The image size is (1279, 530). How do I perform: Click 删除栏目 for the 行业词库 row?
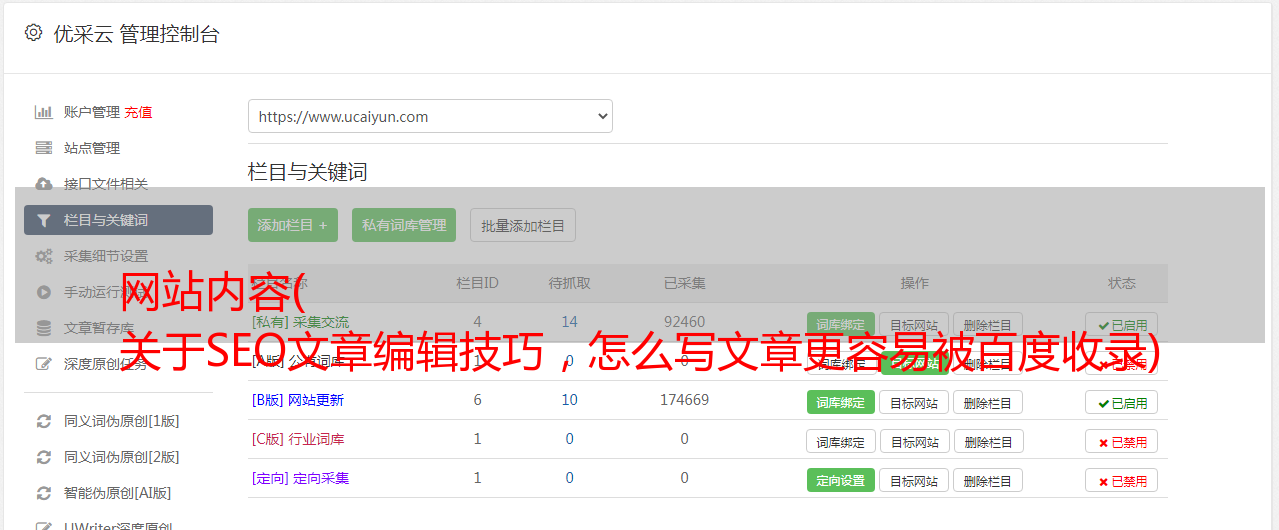pos(988,441)
